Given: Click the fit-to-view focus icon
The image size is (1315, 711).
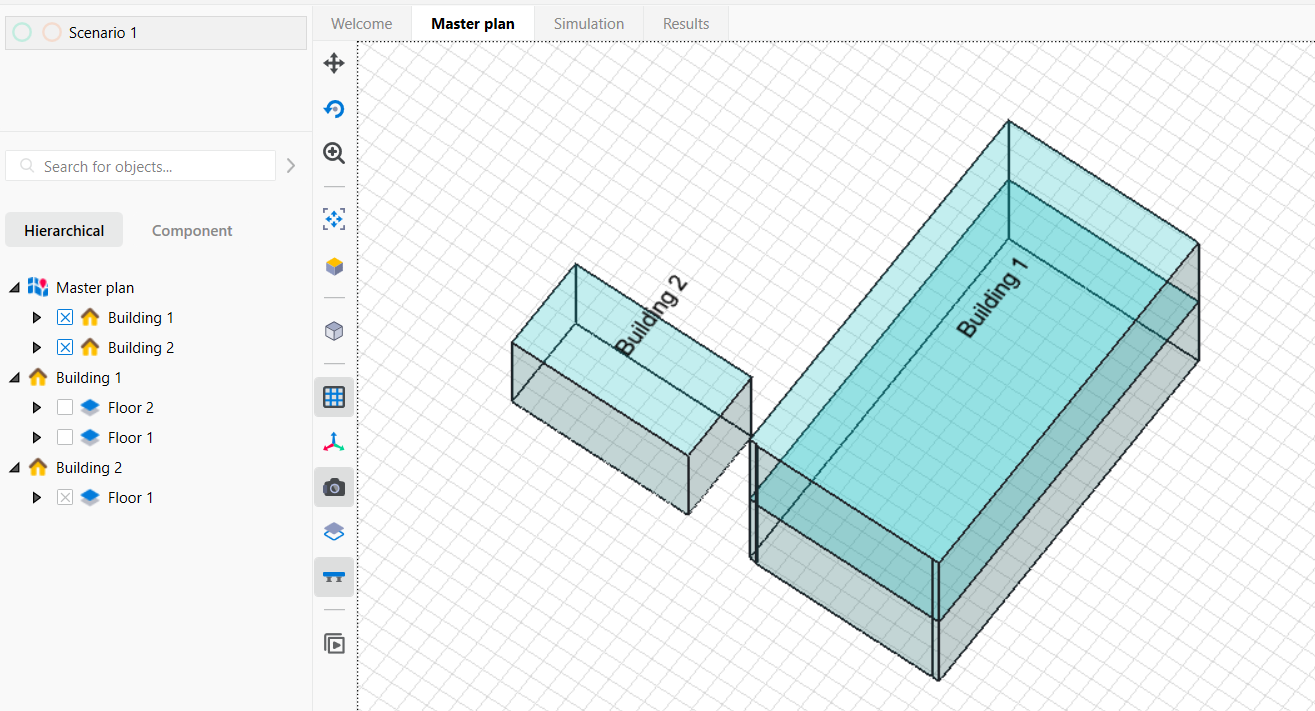Looking at the screenshot, I should (x=334, y=219).
